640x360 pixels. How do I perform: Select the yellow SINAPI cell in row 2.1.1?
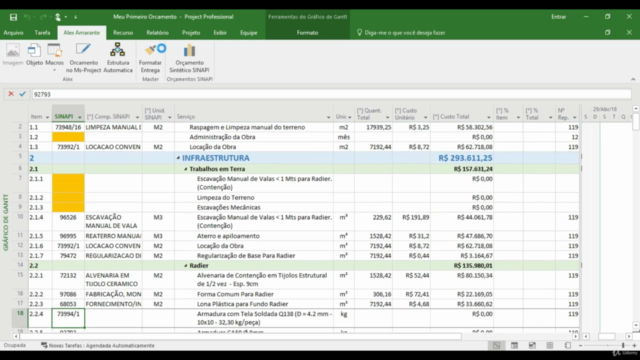[x=68, y=183]
